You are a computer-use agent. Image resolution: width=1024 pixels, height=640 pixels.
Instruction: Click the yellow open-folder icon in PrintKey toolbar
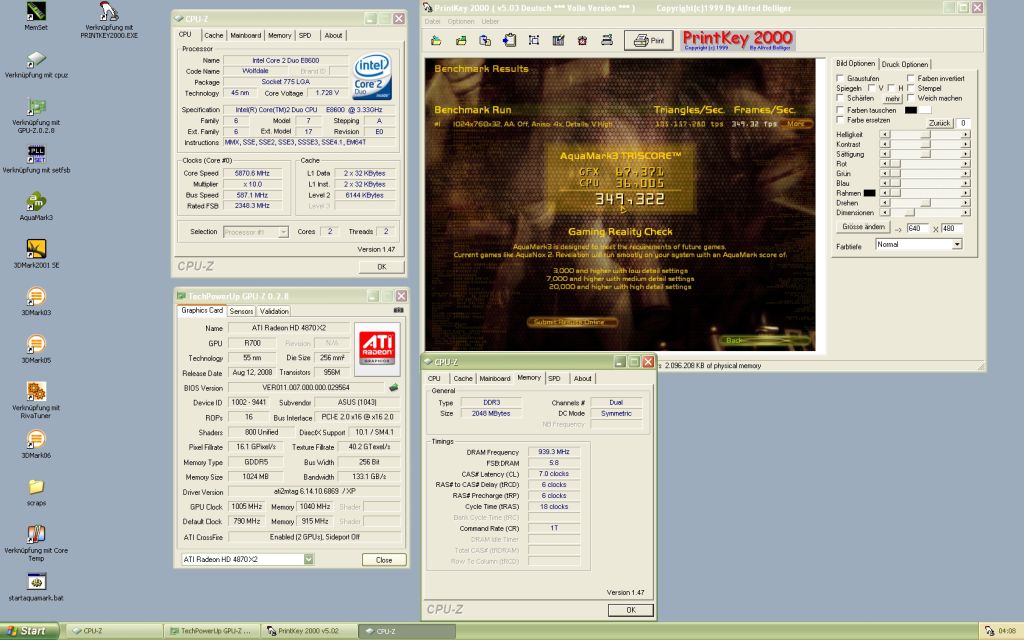click(x=436, y=40)
